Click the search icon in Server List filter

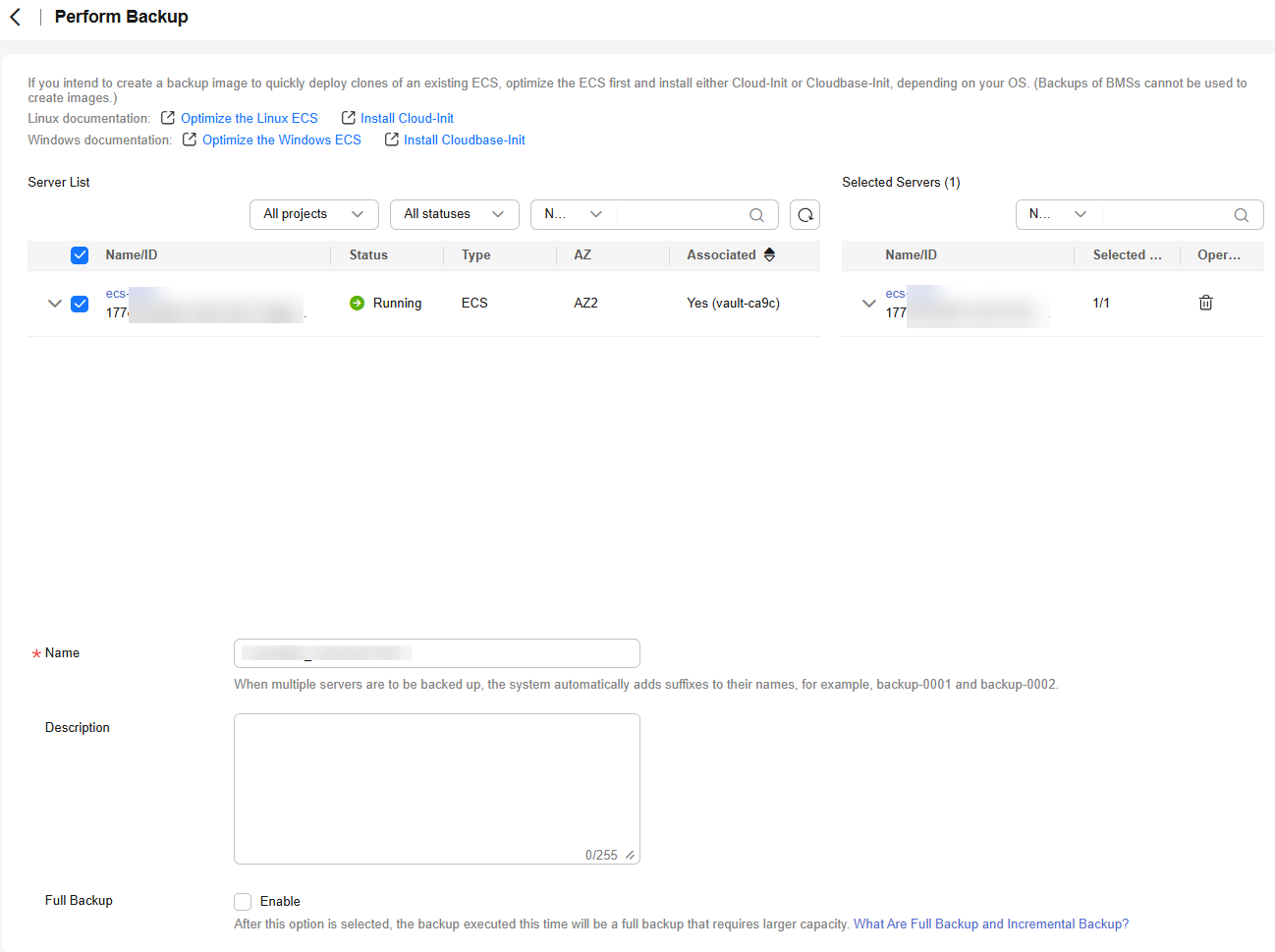click(x=756, y=215)
